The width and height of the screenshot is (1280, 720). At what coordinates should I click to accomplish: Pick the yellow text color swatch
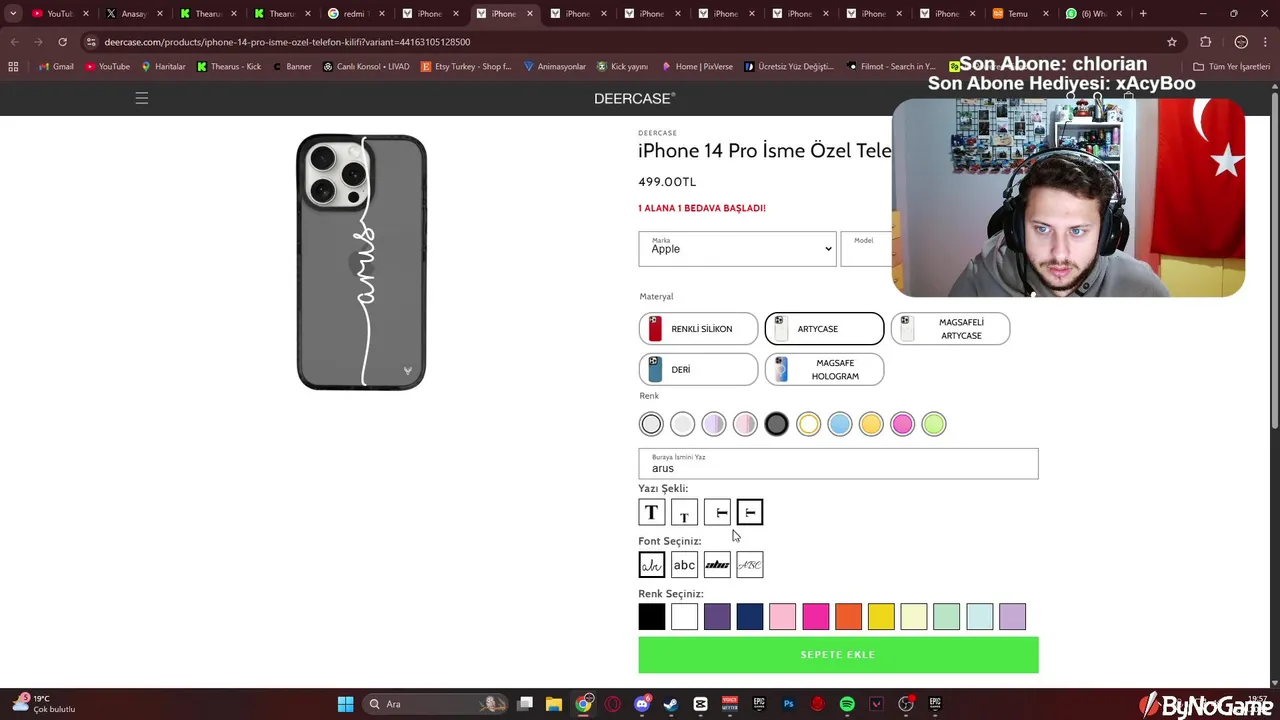[x=881, y=617]
